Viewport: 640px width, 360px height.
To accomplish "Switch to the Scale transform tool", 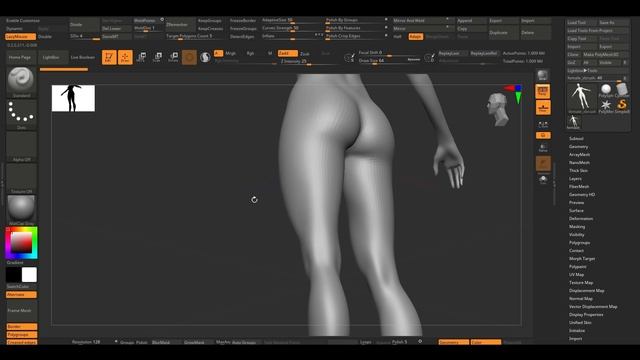I will pyautogui.click(x=157, y=57).
